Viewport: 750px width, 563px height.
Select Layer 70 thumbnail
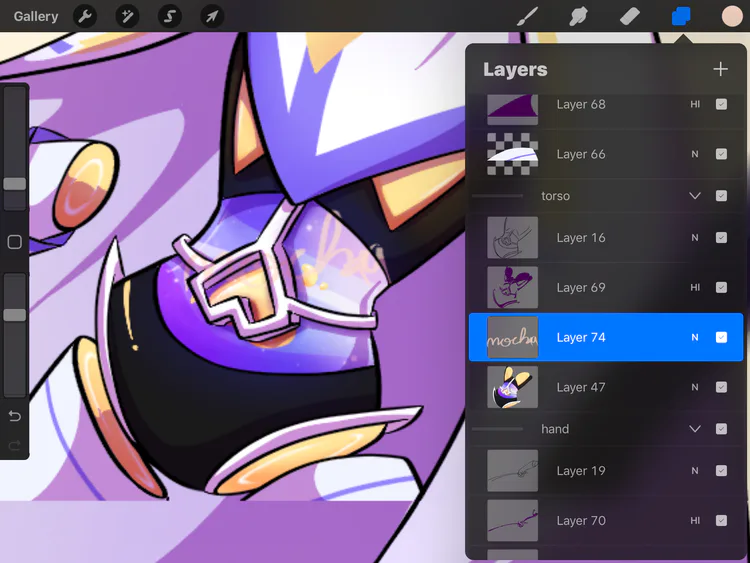tap(512, 520)
